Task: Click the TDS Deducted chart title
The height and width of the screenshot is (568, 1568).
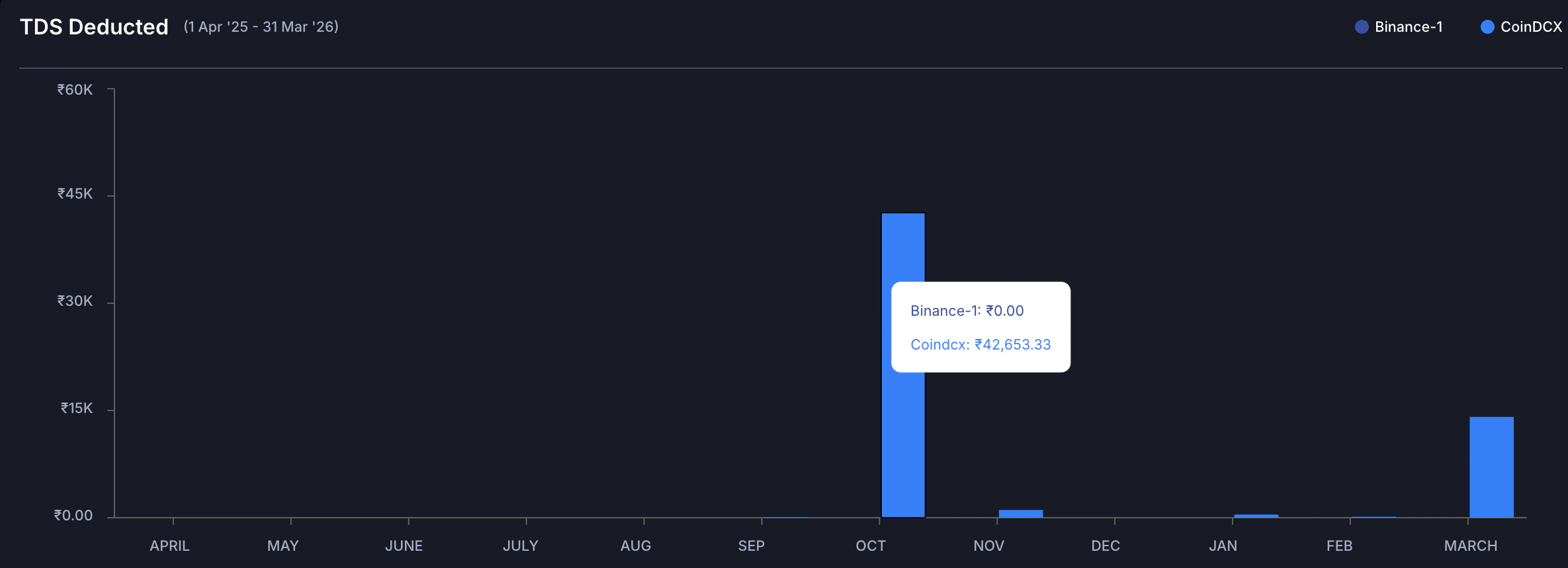Action: pyautogui.click(x=94, y=27)
